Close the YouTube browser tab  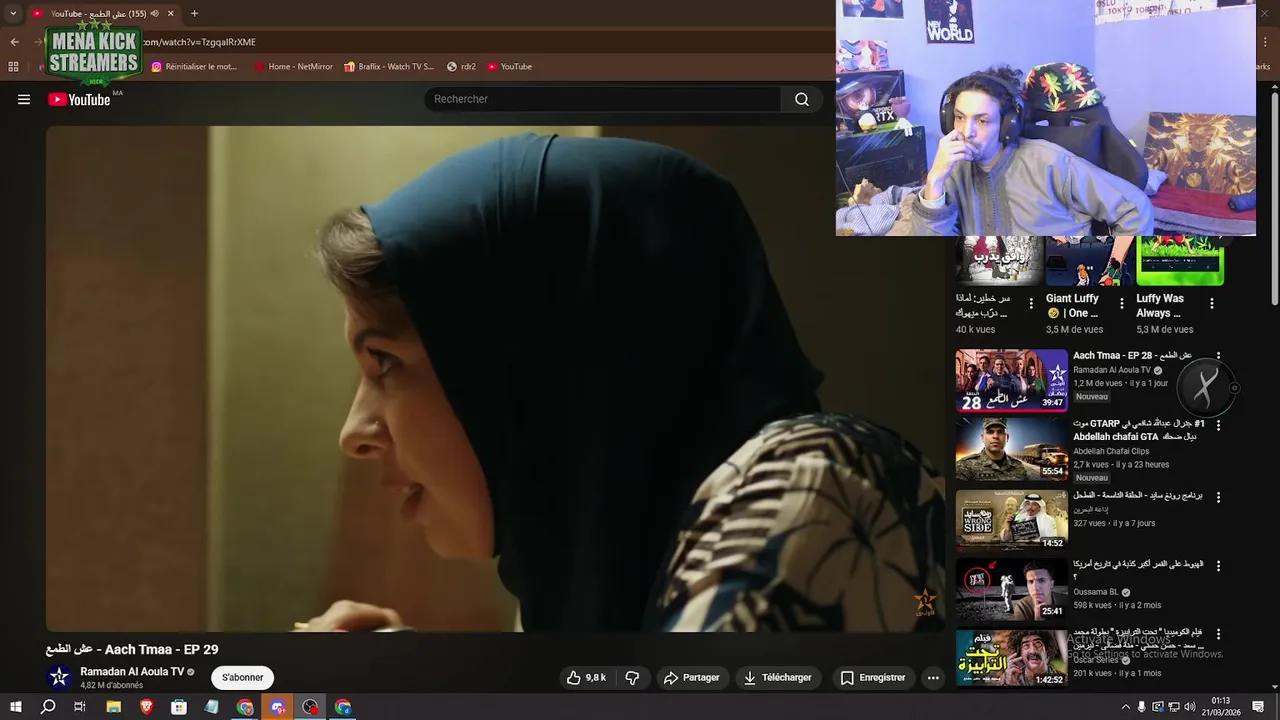[x=171, y=13]
